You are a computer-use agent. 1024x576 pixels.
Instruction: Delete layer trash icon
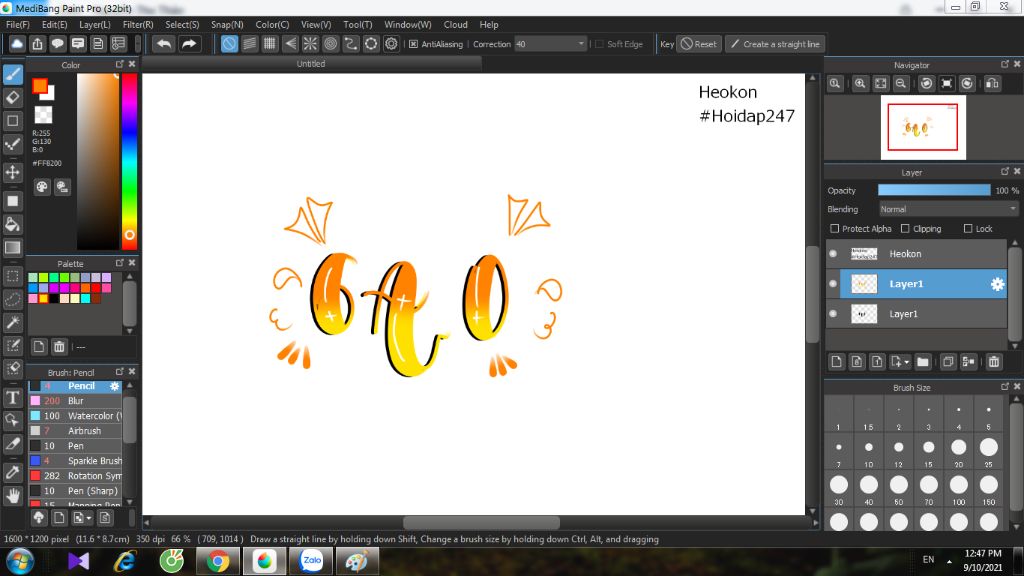994,362
